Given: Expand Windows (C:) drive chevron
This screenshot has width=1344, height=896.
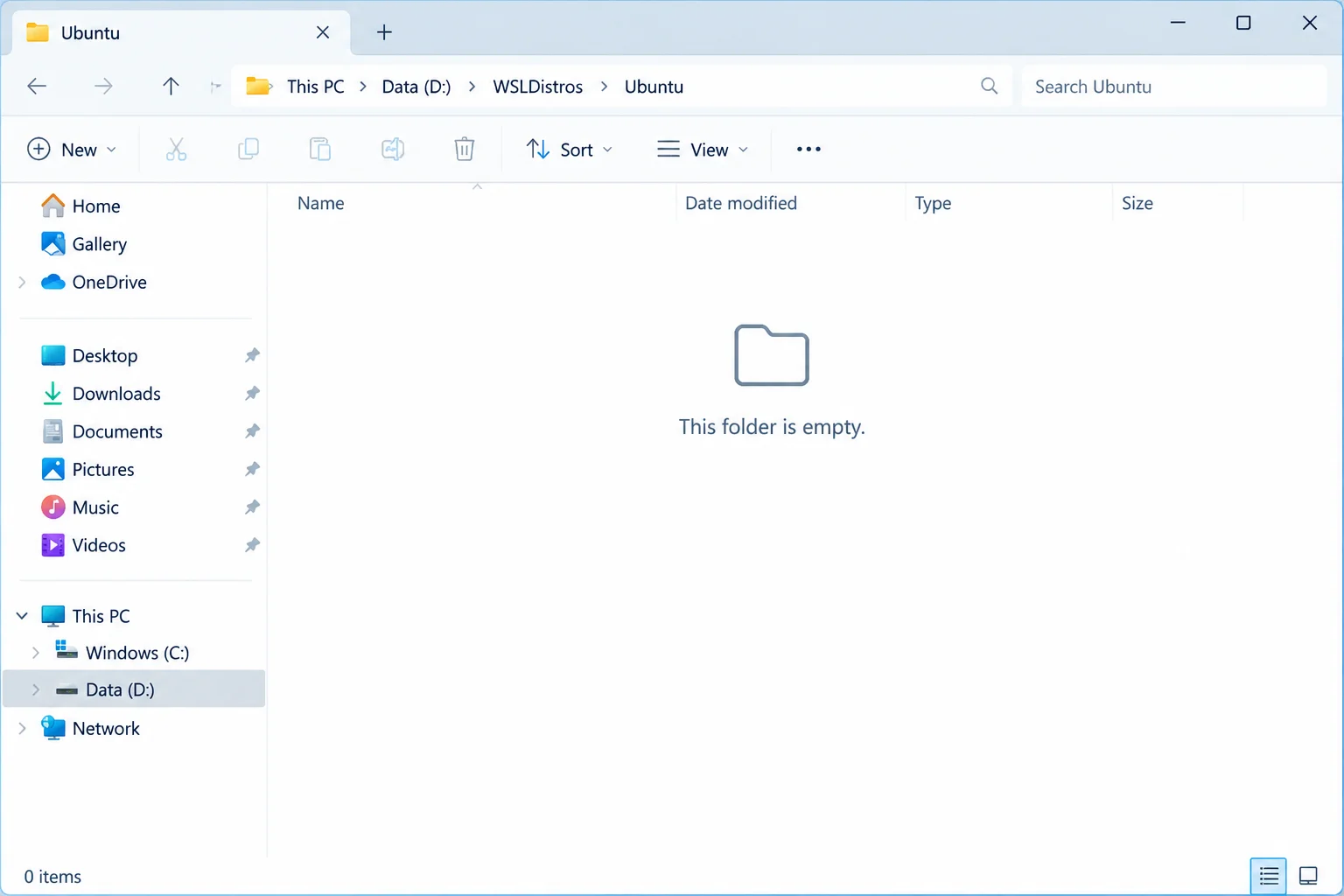Looking at the screenshot, I should [x=35, y=653].
